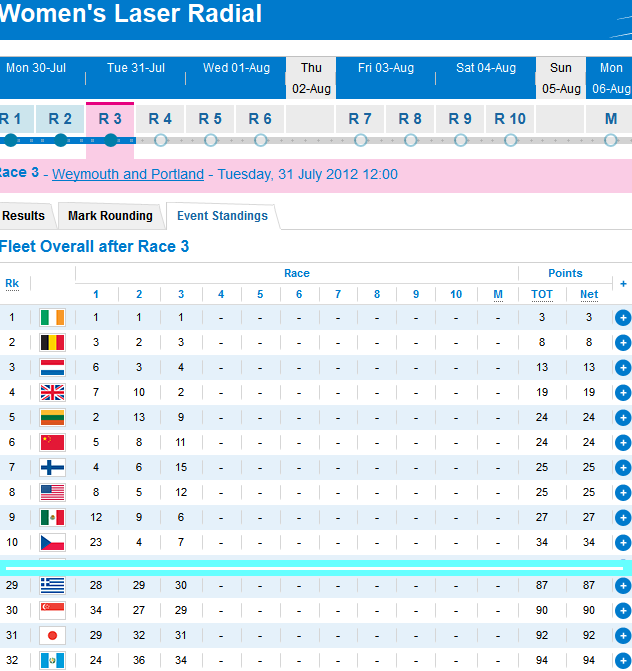Expand details for rank 32 row

coord(623,661)
